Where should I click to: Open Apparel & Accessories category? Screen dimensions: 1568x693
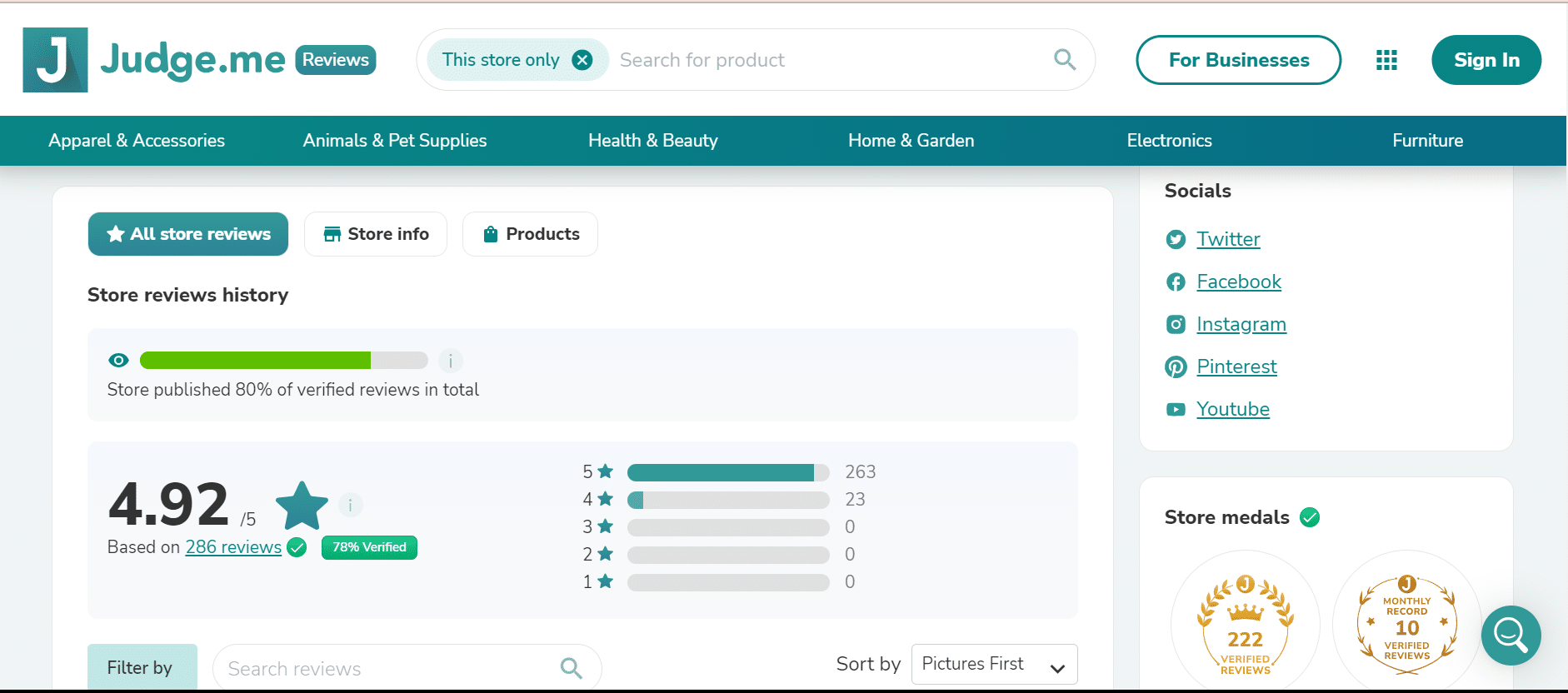[137, 141]
